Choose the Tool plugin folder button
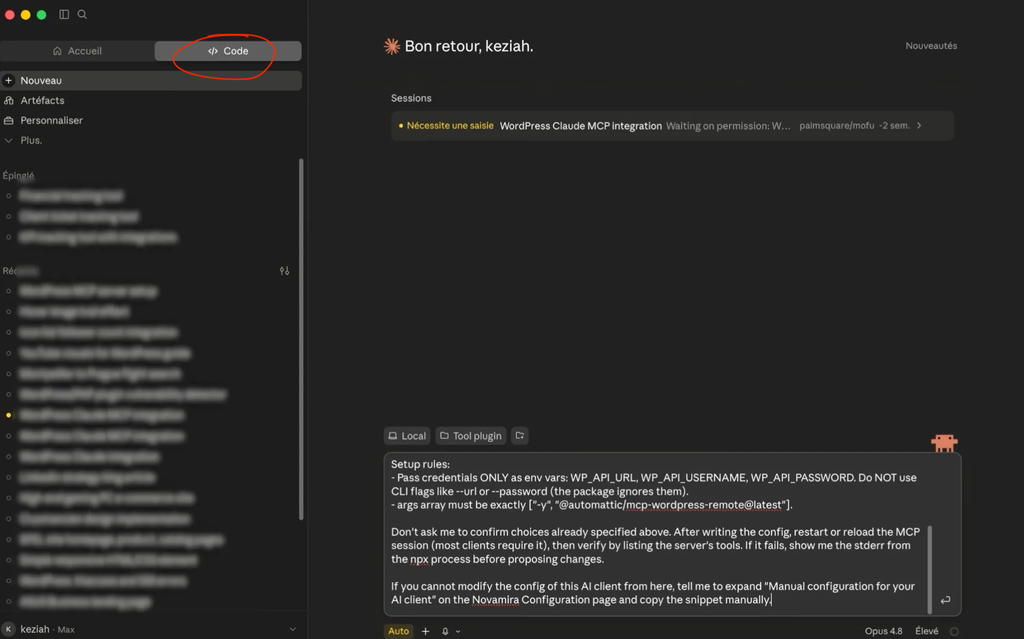The height and width of the screenshot is (639, 1024). 471,436
